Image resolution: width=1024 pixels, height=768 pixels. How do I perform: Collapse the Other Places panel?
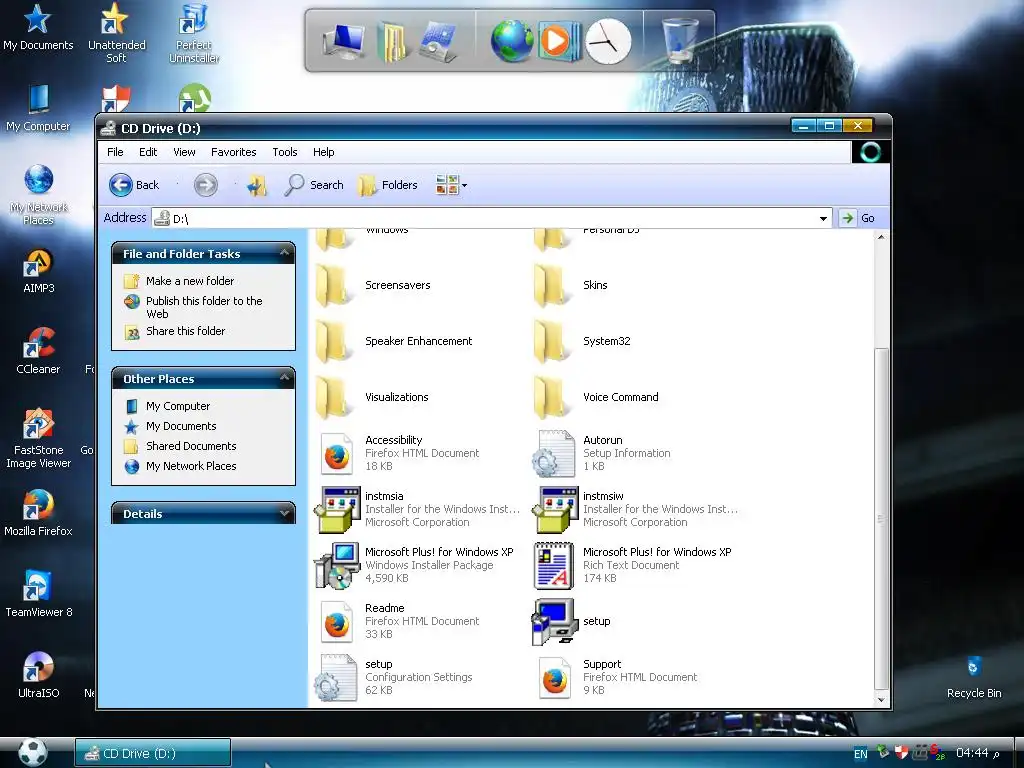coord(285,378)
